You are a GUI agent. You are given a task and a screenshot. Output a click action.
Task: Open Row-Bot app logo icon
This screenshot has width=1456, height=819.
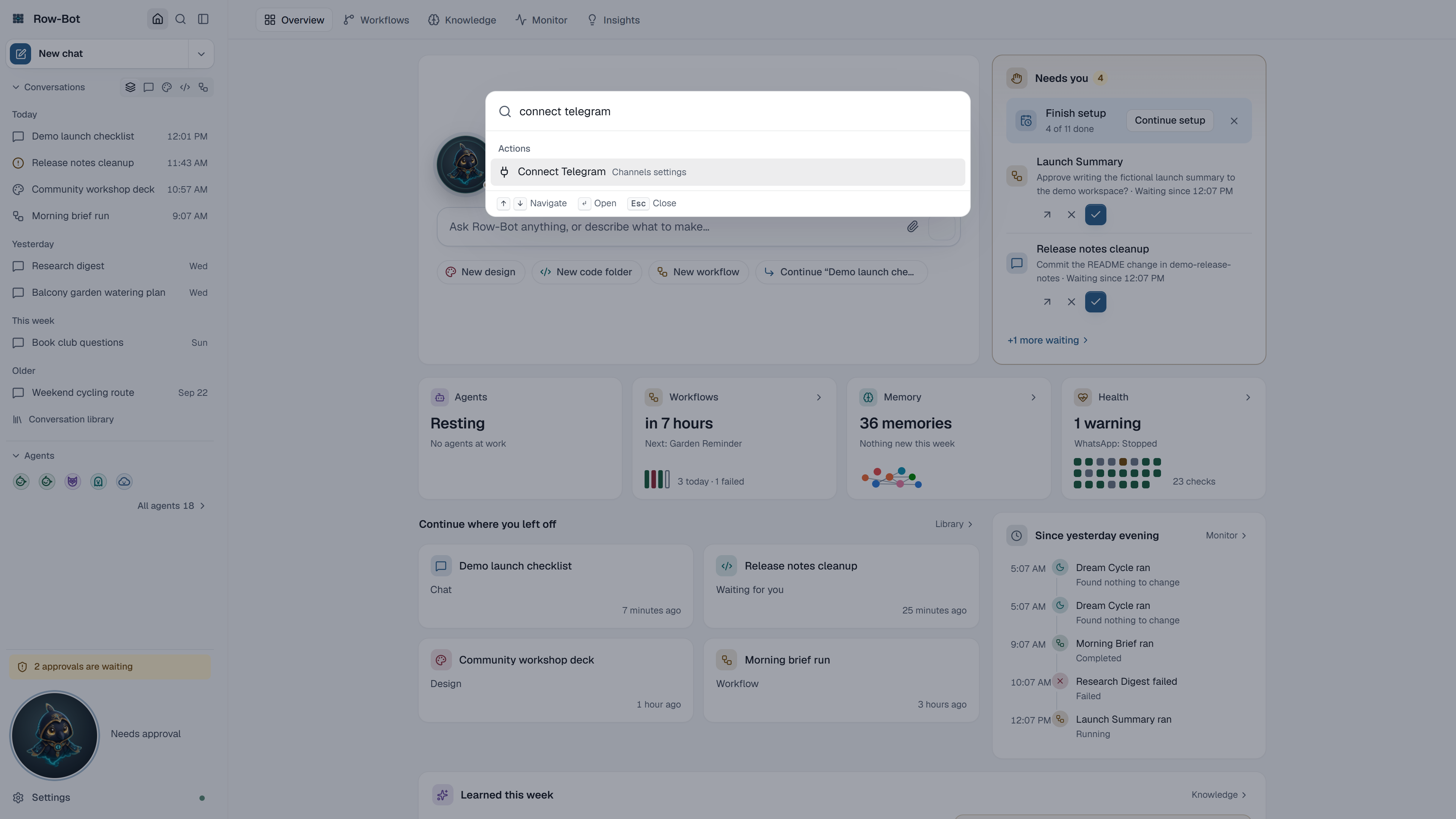pyautogui.click(x=18, y=19)
